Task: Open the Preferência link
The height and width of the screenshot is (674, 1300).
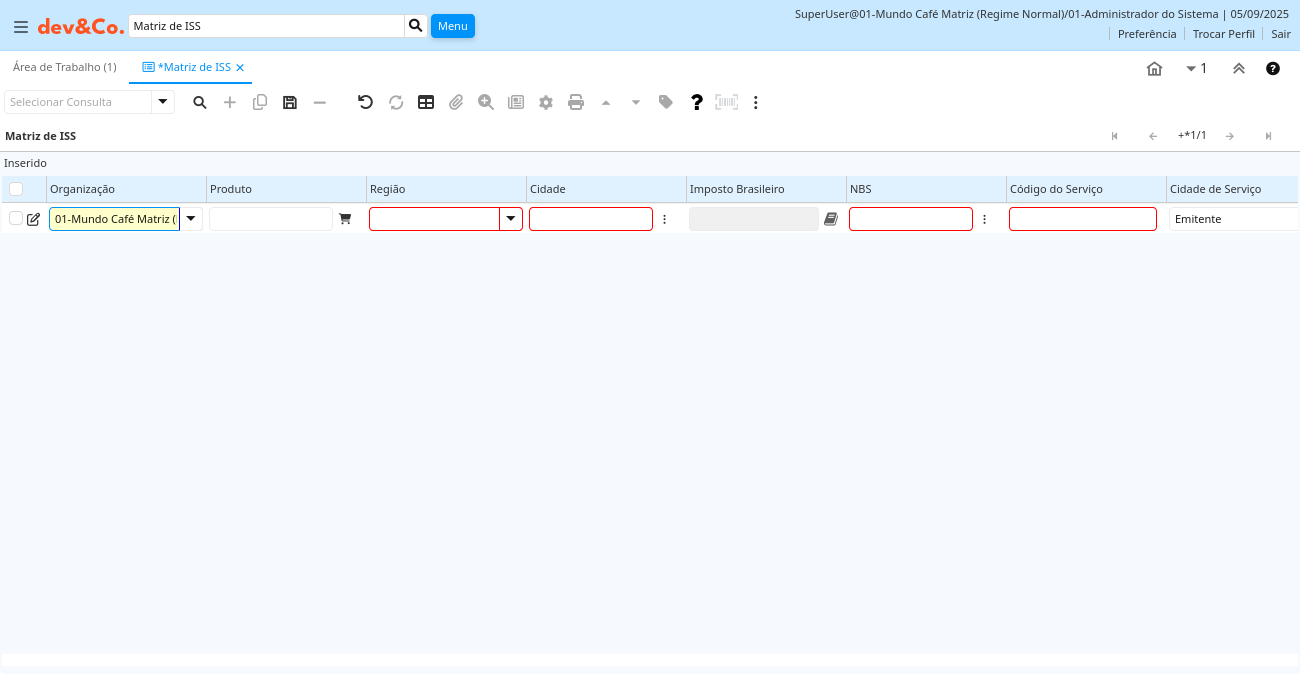Action: [x=1146, y=34]
